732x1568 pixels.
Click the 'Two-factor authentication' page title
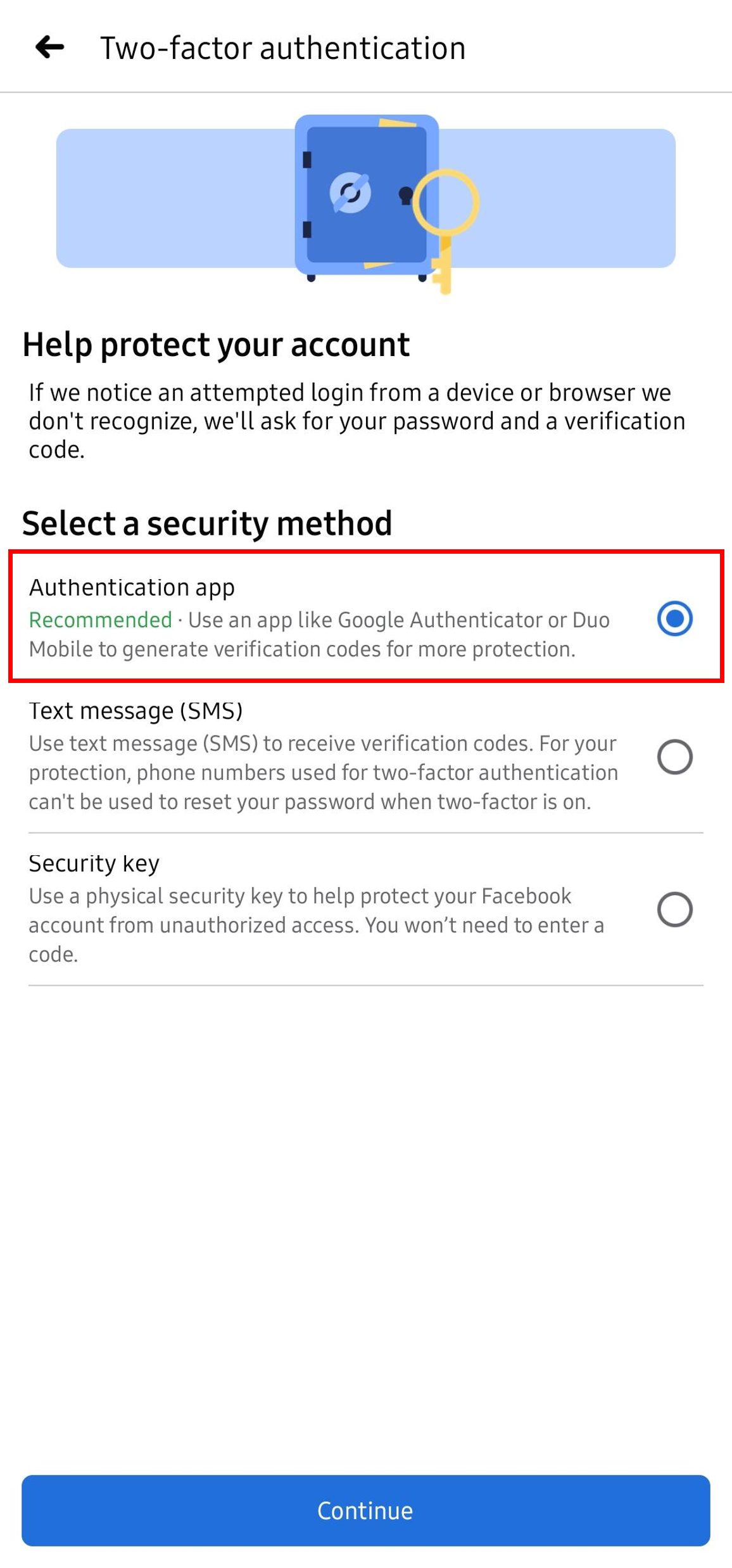[x=282, y=48]
